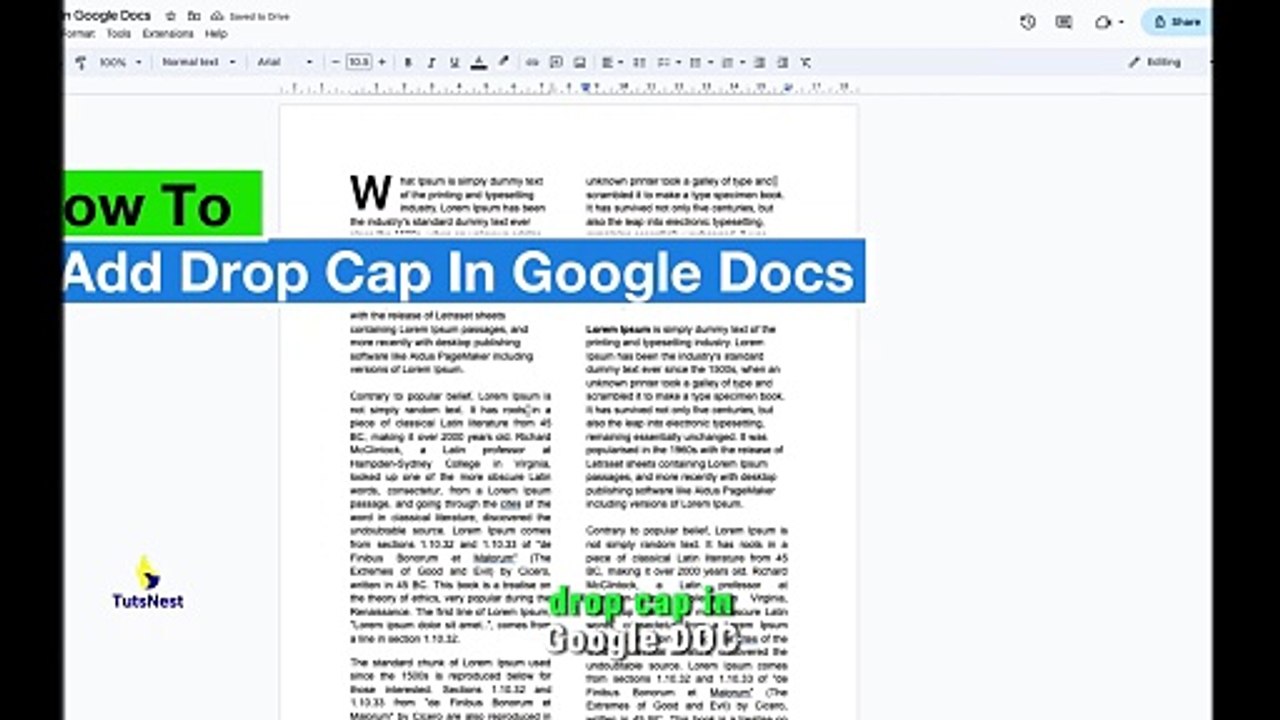Click the large drop cap letter W
1280x720 pixels.
[370, 193]
